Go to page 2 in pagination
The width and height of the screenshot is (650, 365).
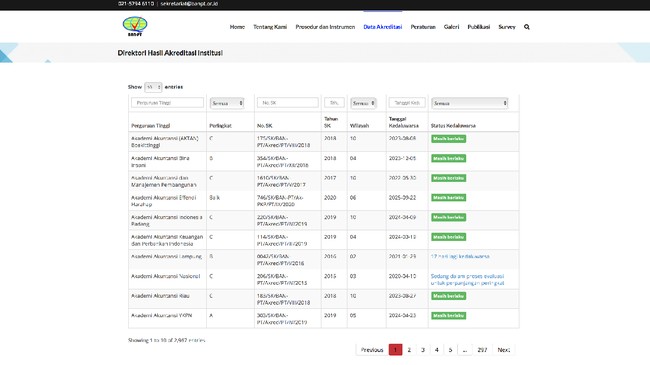point(409,350)
